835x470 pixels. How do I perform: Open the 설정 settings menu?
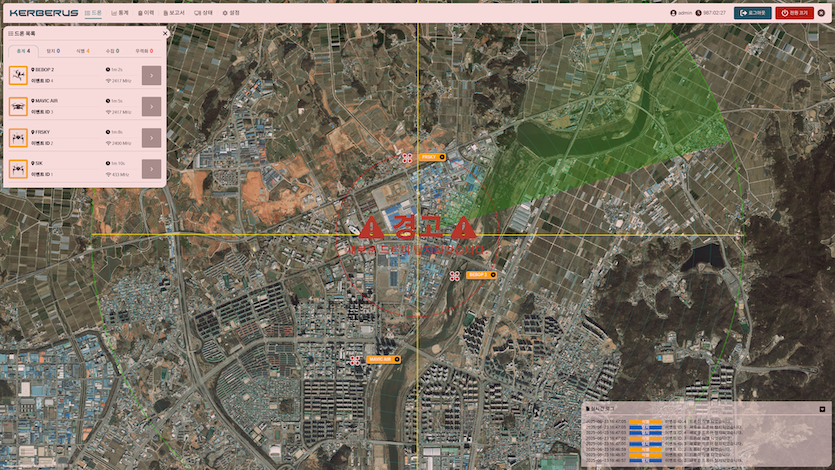(x=231, y=13)
